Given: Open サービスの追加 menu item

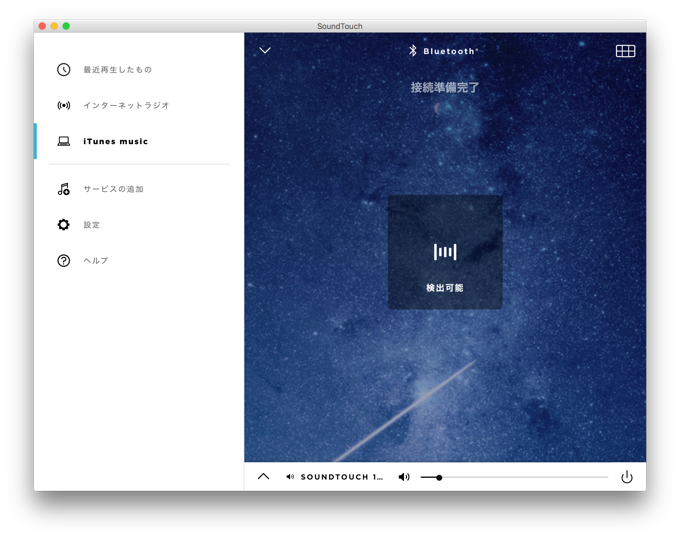Looking at the screenshot, I should (x=113, y=189).
